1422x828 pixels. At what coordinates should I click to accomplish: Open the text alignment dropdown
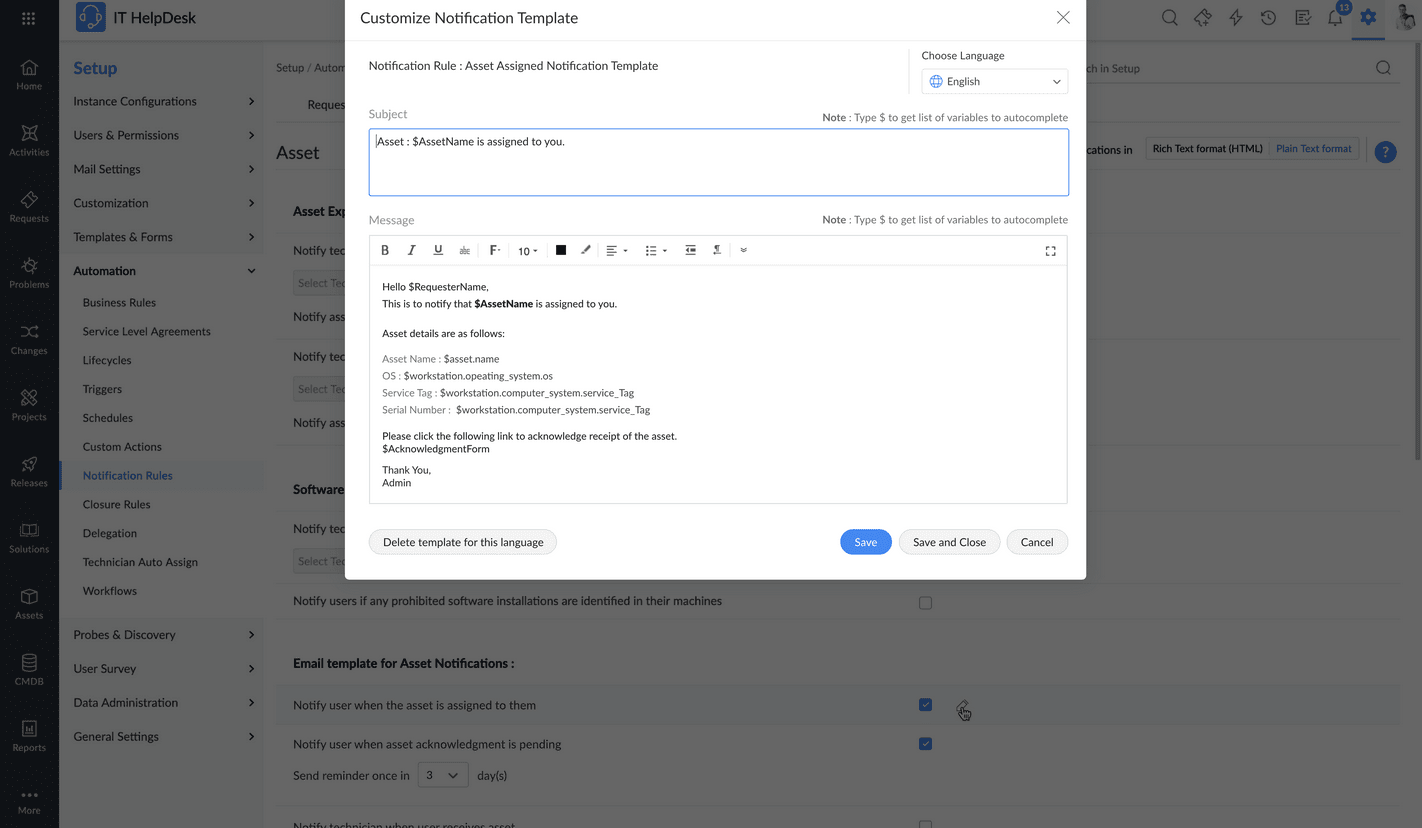coord(616,251)
